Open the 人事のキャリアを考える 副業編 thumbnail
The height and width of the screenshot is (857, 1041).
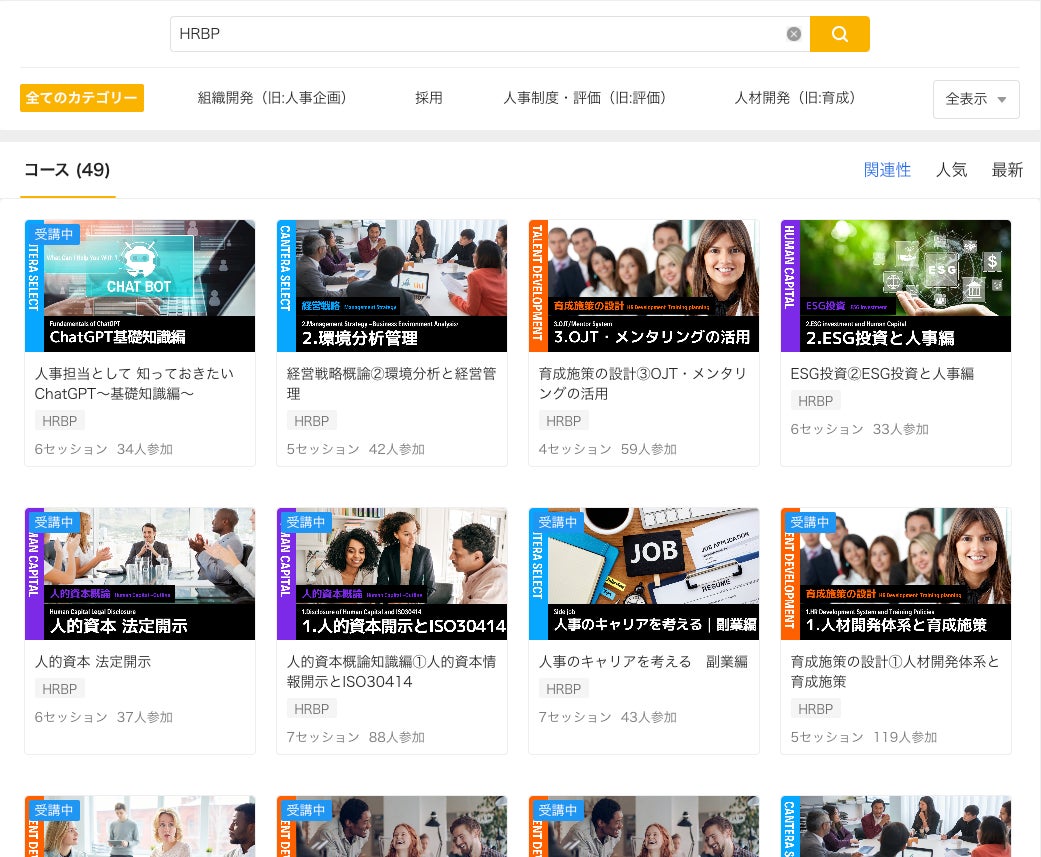[x=644, y=574]
